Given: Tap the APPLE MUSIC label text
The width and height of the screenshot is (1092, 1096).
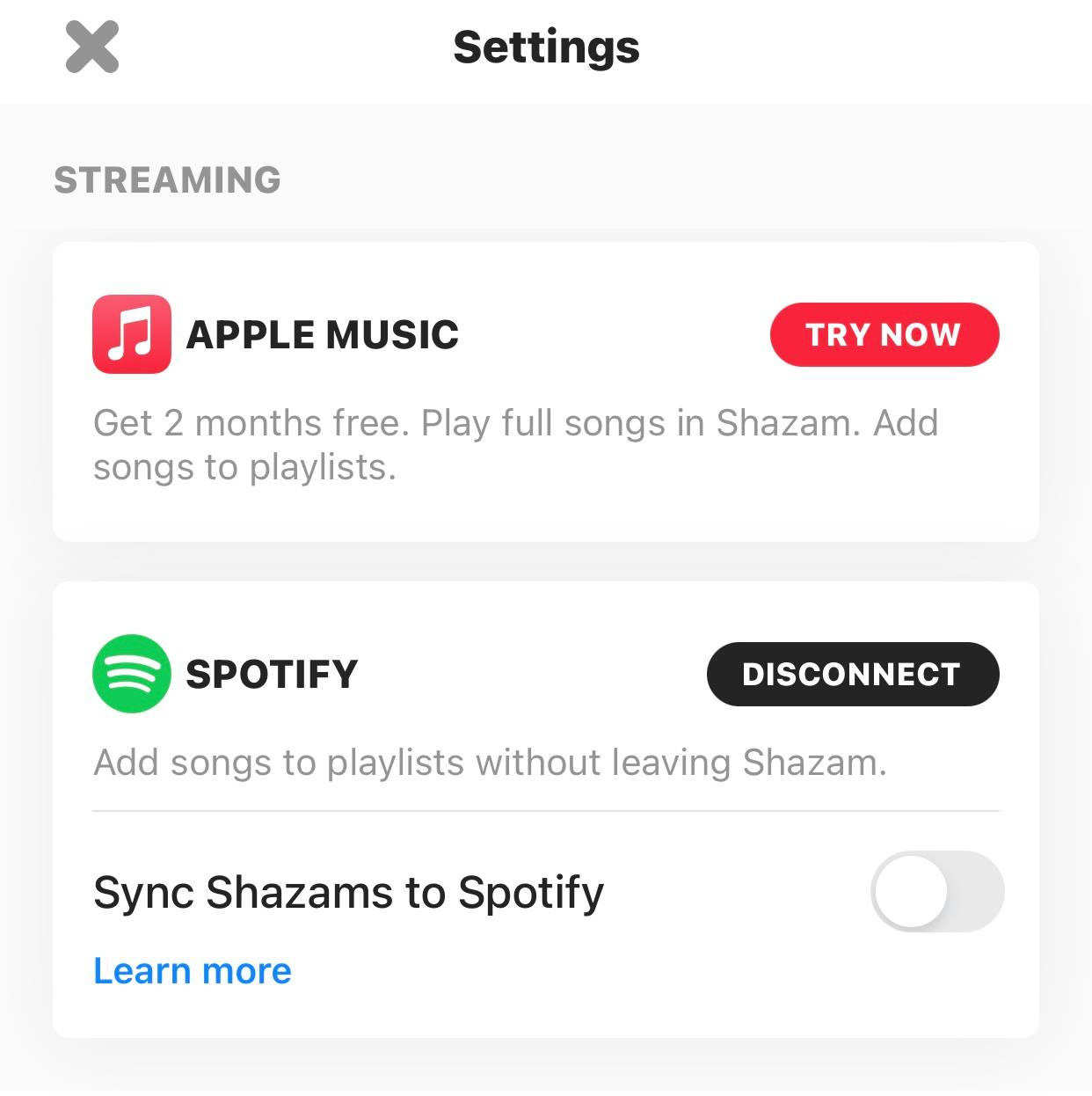Looking at the screenshot, I should (x=323, y=334).
